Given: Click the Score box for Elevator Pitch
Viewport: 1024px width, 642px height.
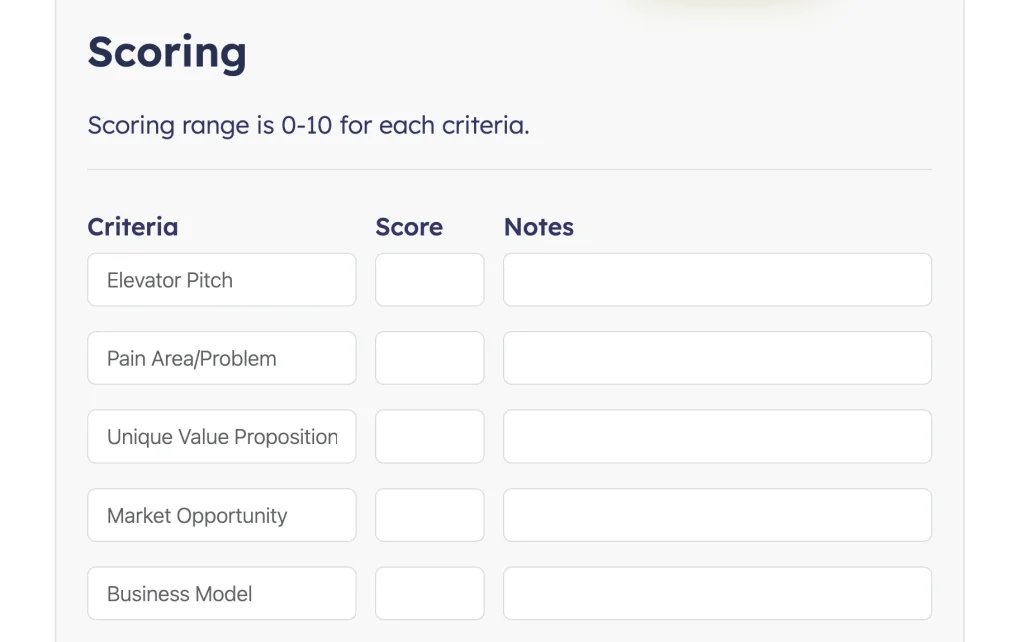Looking at the screenshot, I should [429, 280].
